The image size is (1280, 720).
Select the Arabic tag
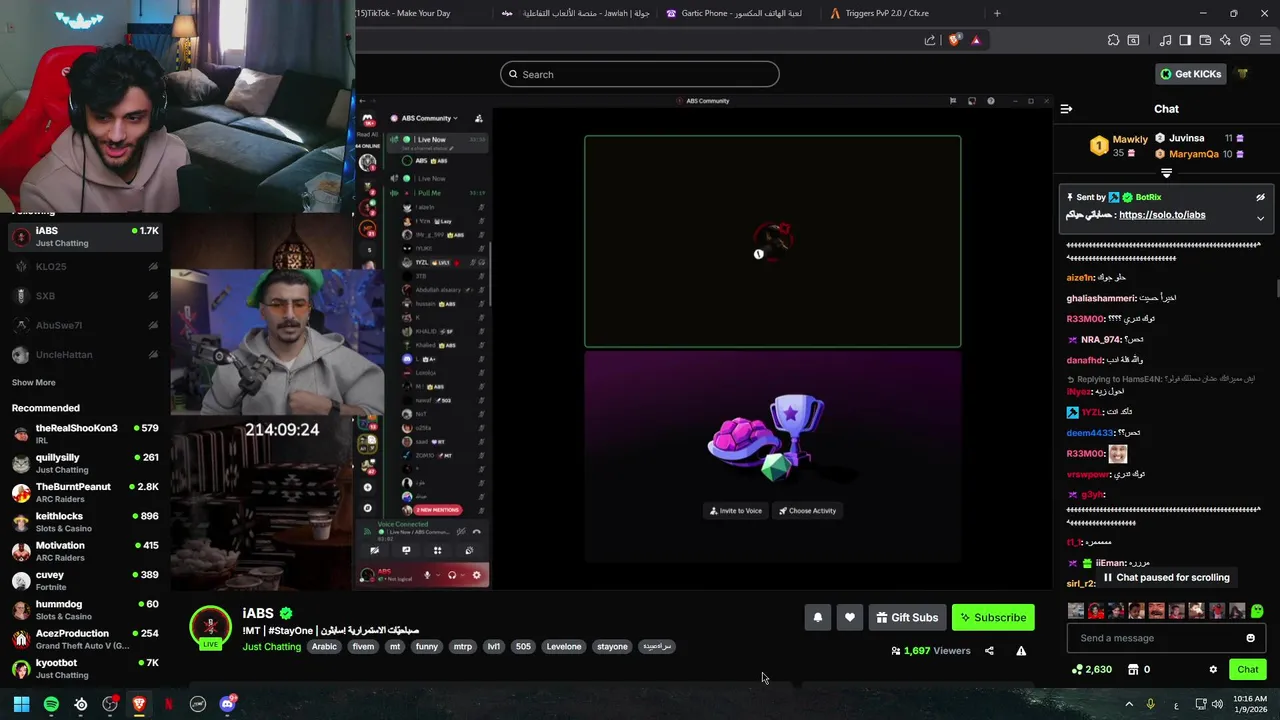tap(324, 647)
